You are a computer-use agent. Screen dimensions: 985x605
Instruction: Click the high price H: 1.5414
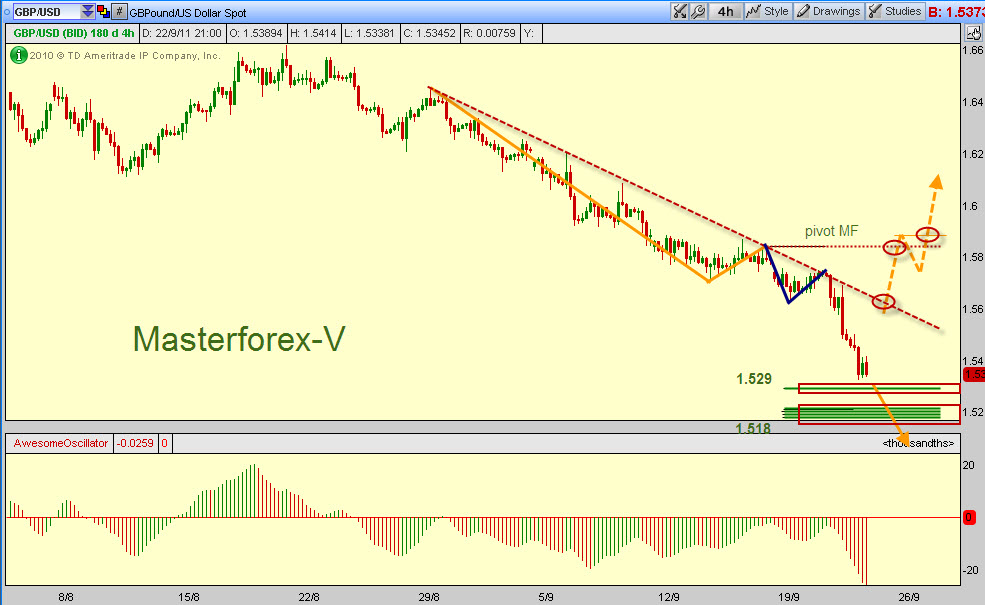point(313,33)
